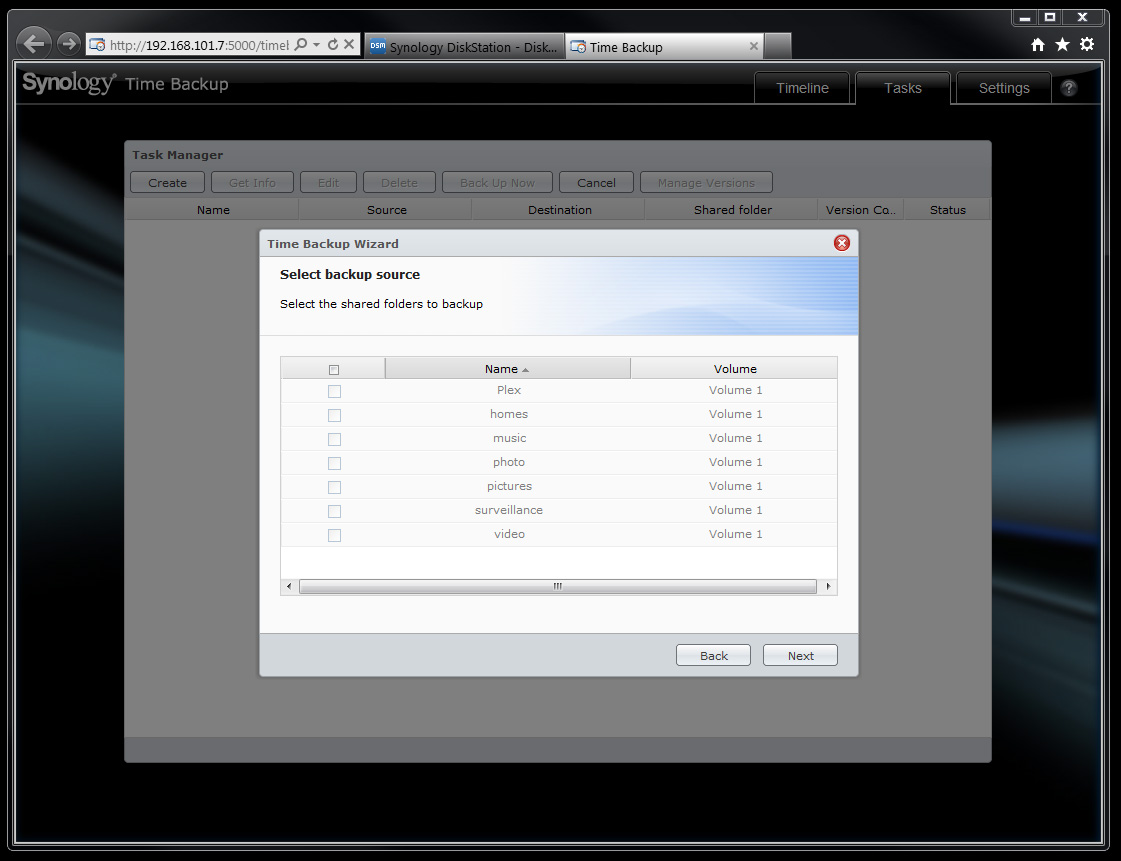Click the Status column header
The height and width of the screenshot is (861, 1121).
[x=947, y=210]
